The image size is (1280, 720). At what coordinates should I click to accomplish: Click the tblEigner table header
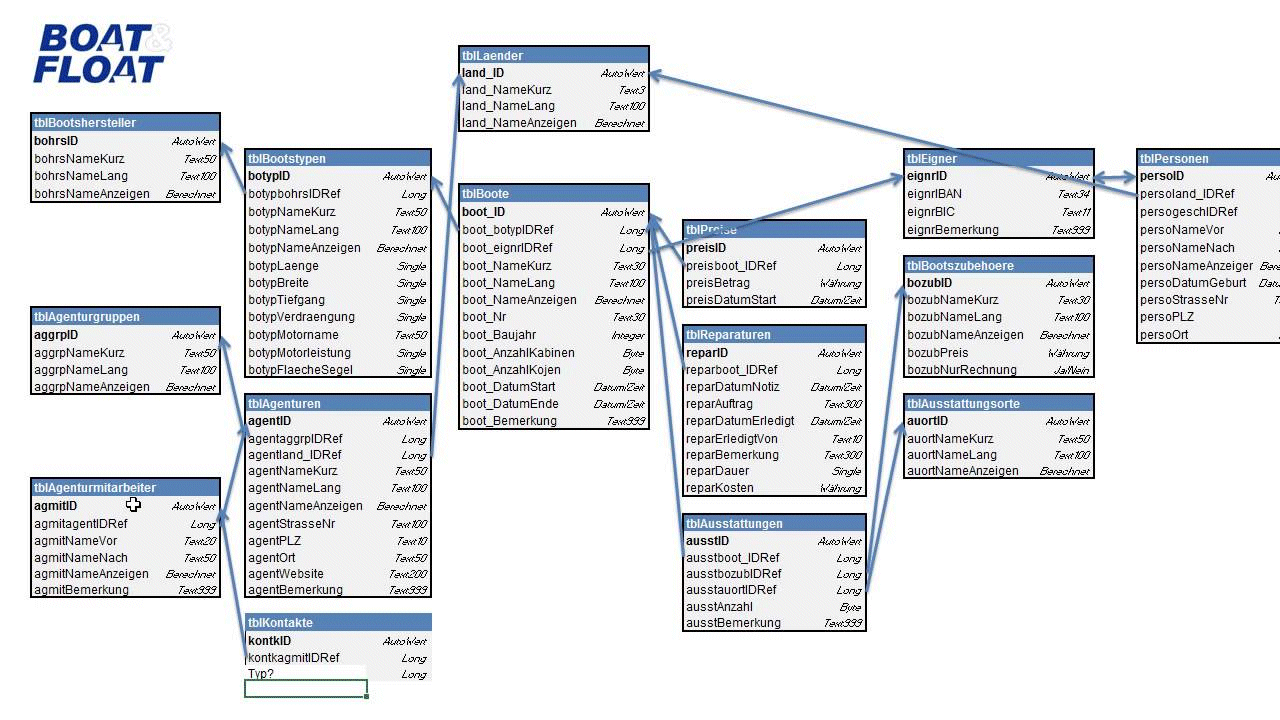tap(997, 158)
